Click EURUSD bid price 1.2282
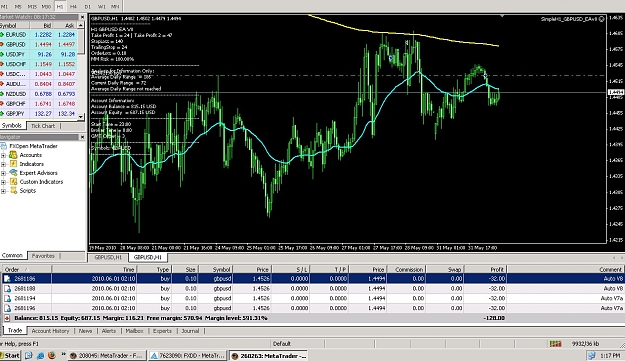The width and height of the screenshot is (625, 361). point(43,35)
